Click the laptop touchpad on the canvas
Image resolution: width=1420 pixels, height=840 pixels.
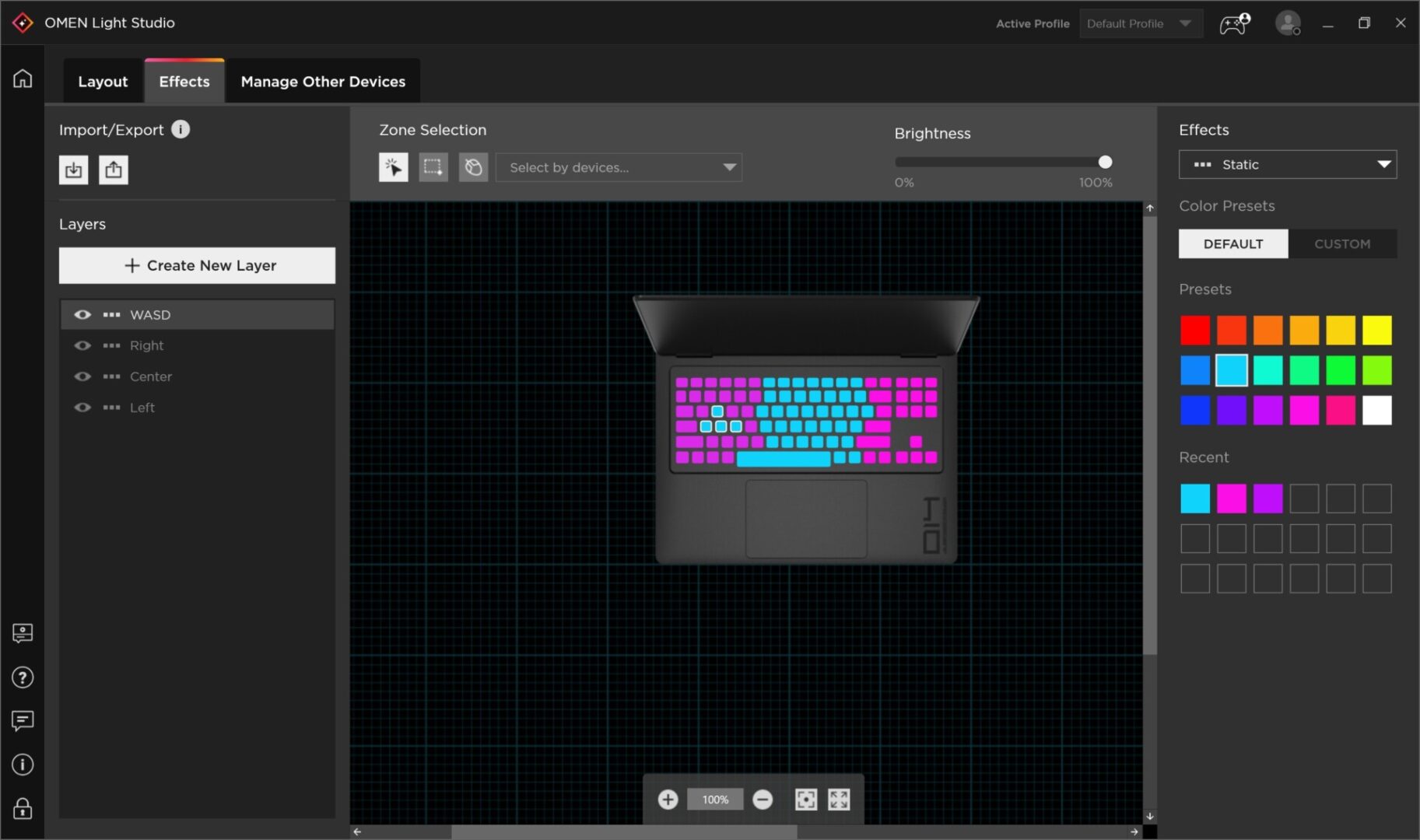pos(806,518)
